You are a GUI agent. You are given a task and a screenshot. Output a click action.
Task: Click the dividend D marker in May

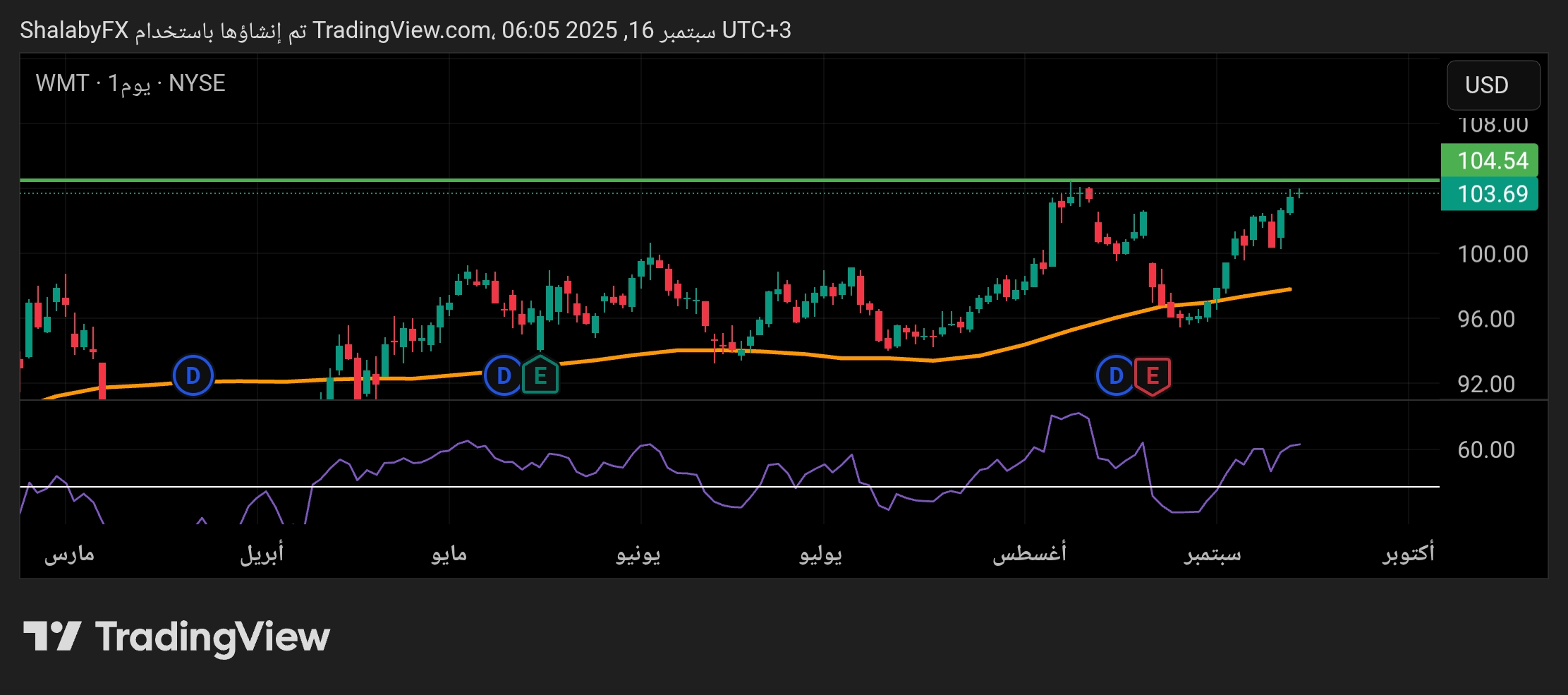[504, 375]
